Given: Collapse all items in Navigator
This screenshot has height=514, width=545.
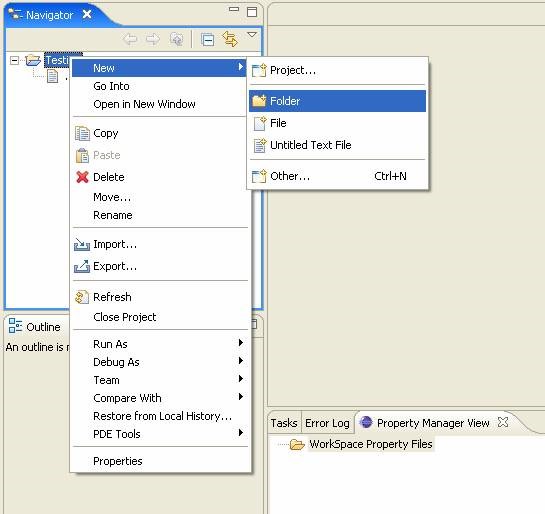Looking at the screenshot, I should 208,40.
